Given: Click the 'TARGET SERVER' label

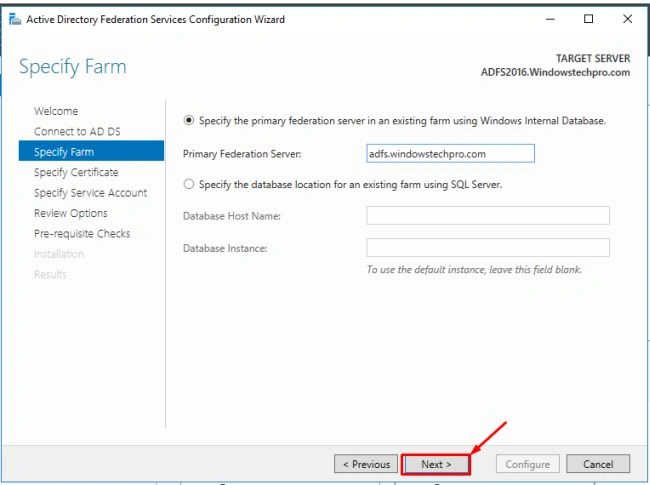Looking at the screenshot, I should (x=593, y=58).
